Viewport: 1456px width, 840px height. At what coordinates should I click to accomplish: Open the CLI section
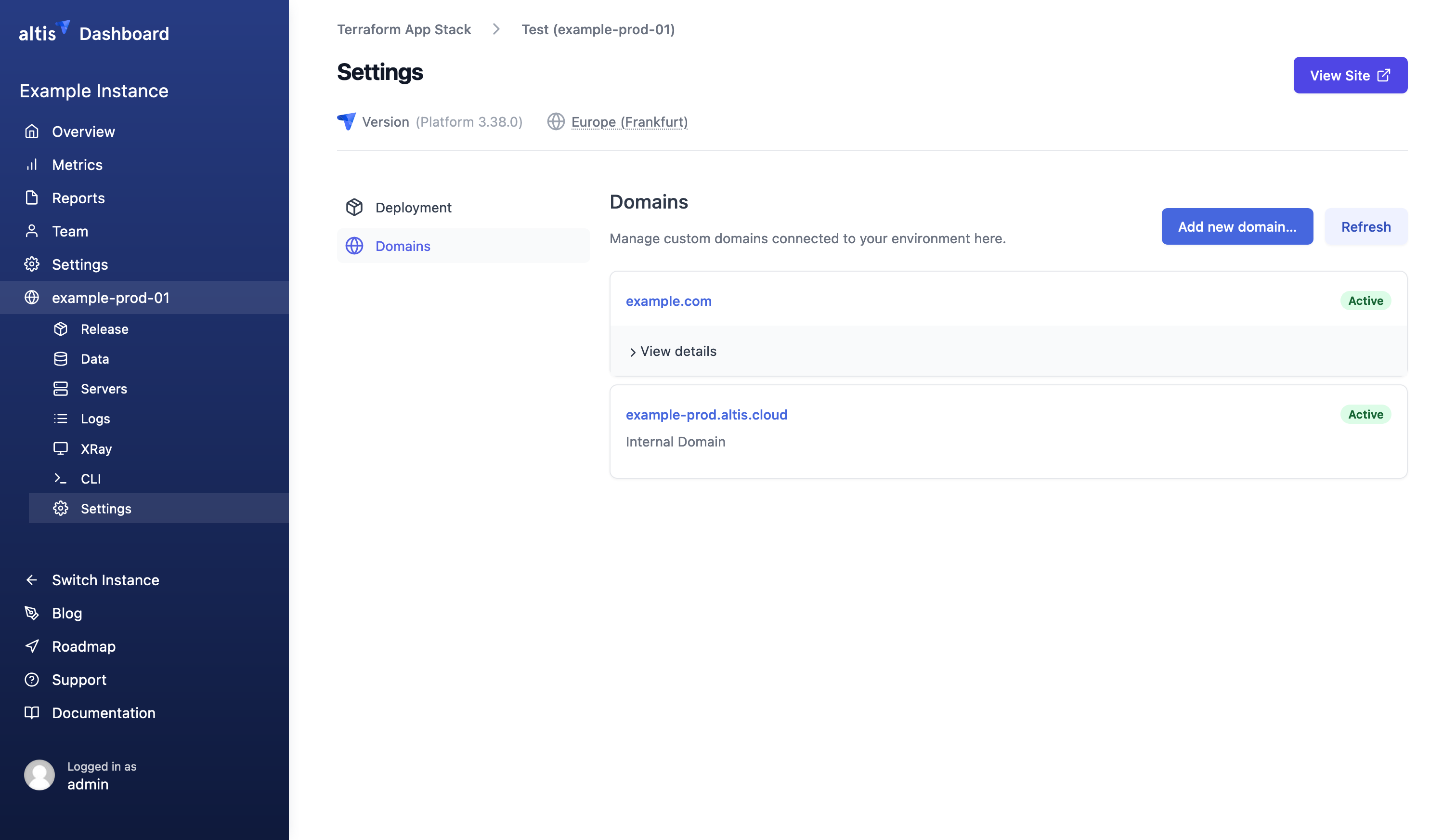(158, 479)
